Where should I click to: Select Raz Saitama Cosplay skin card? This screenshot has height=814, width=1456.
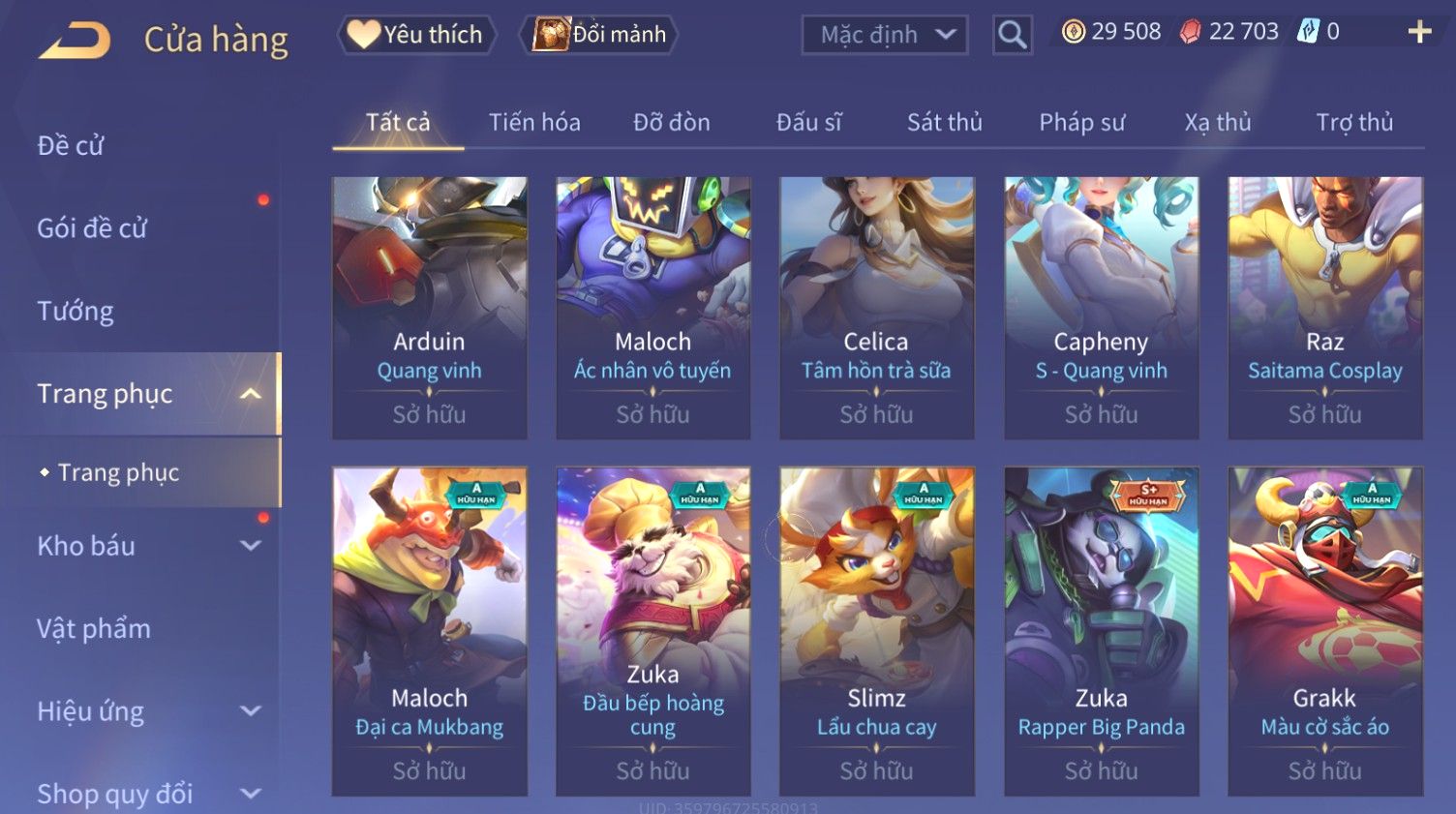coord(1325,308)
